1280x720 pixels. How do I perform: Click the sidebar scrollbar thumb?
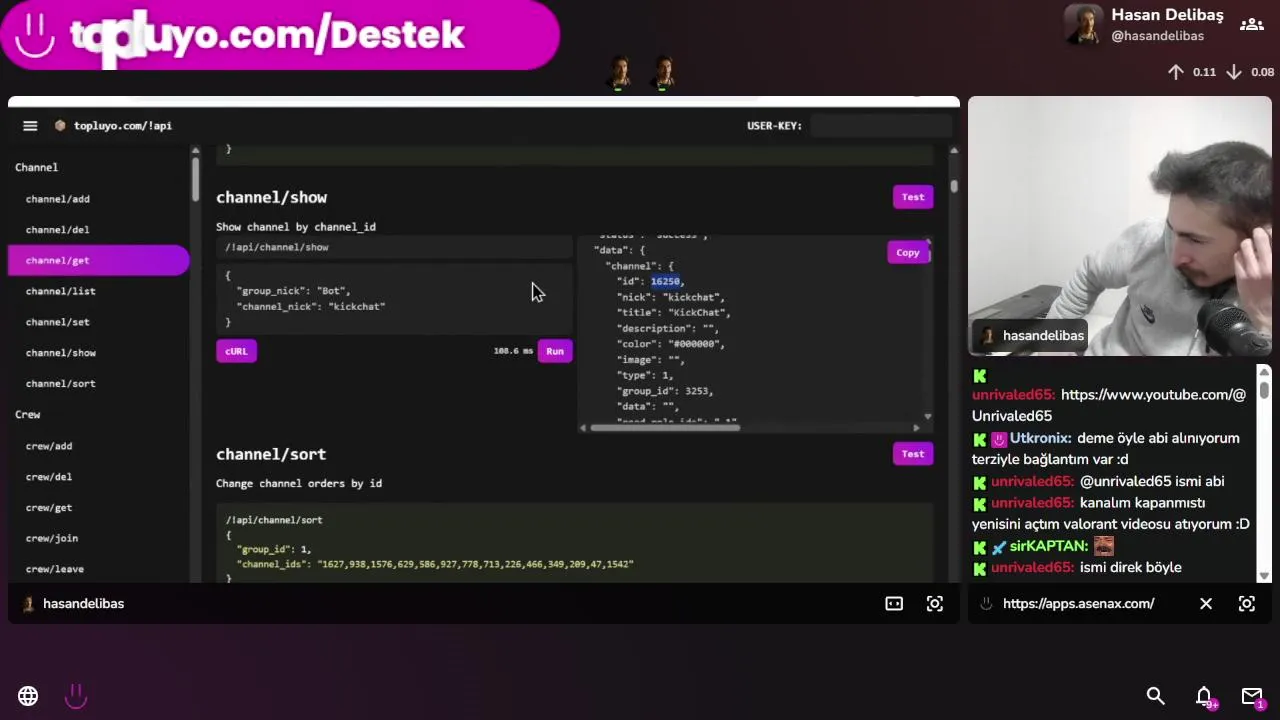pyautogui.click(x=195, y=181)
